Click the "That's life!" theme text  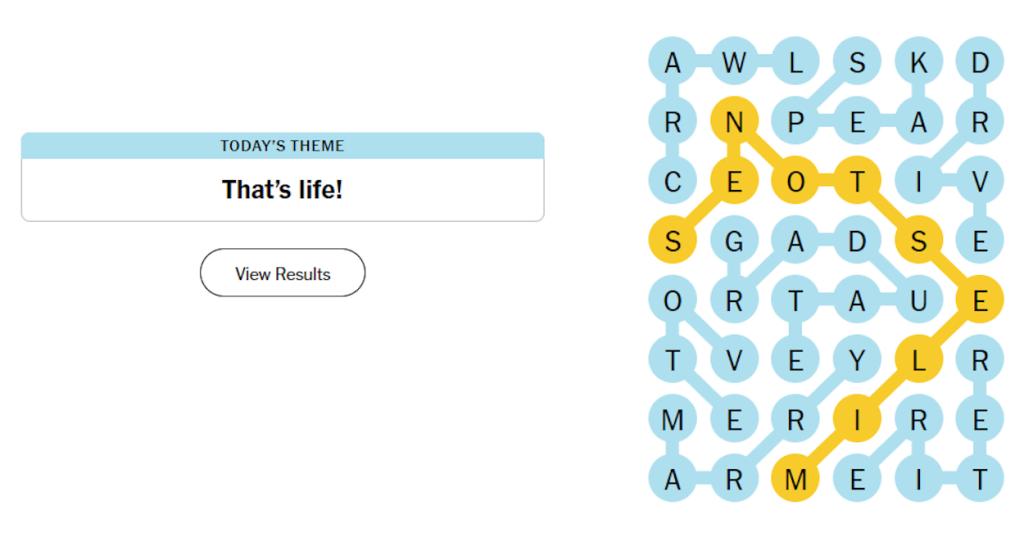pos(282,189)
